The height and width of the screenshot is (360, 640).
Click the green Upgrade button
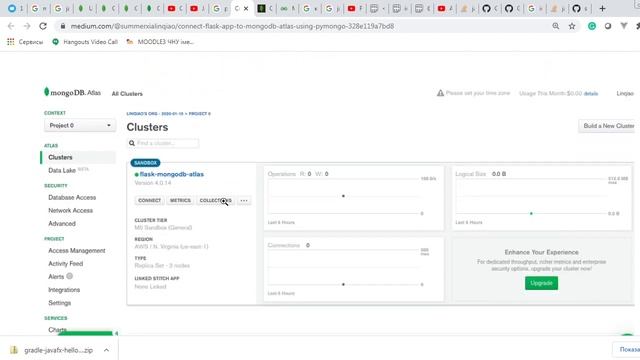tap(541, 283)
